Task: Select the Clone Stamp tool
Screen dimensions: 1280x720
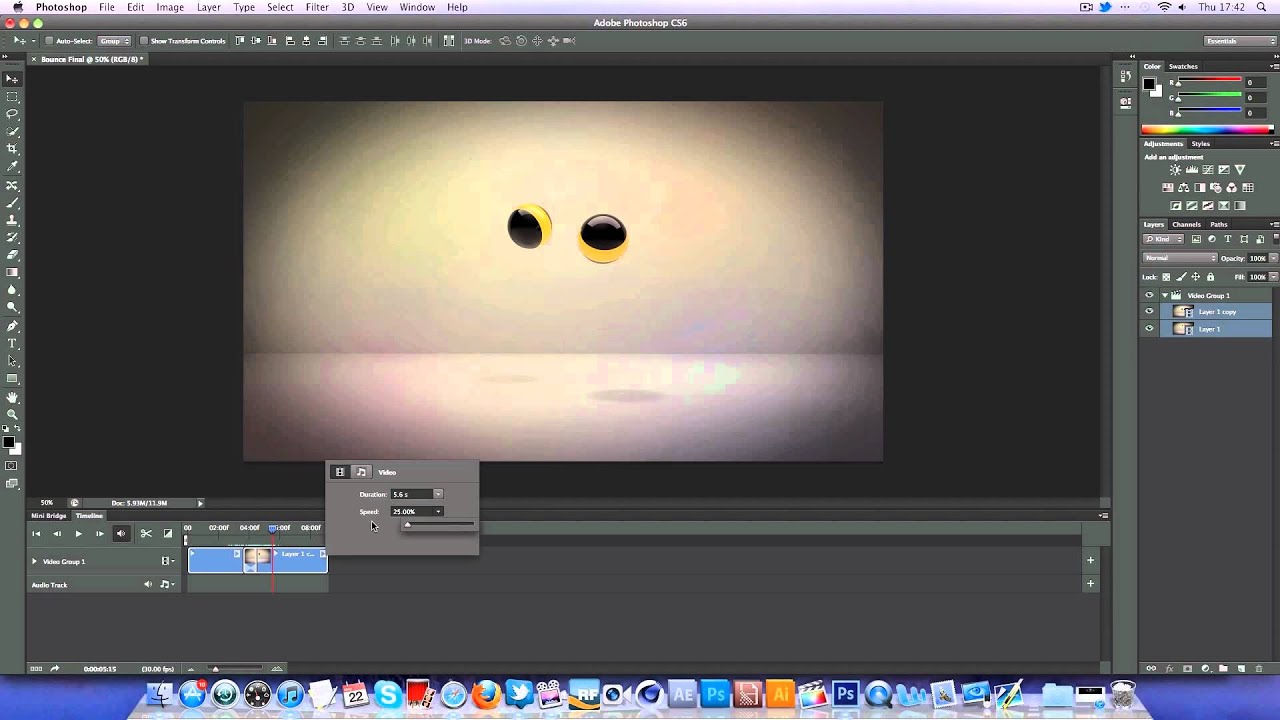Action: pyautogui.click(x=12, y=220)
